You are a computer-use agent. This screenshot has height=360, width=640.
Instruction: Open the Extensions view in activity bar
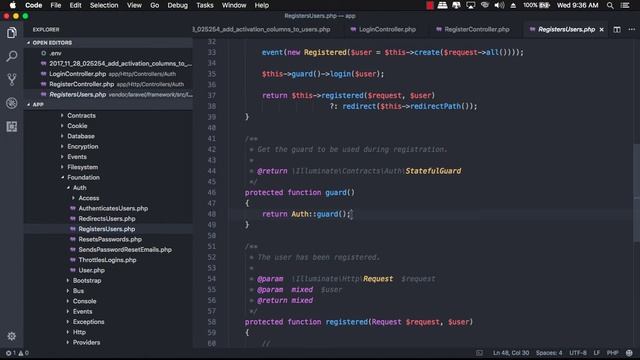point(11,127)
